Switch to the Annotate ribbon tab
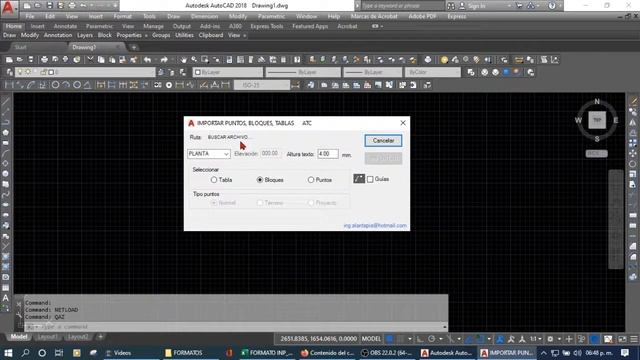Viewport: 640px width, 360px height. pyautogui.click(x=65, y=26)
